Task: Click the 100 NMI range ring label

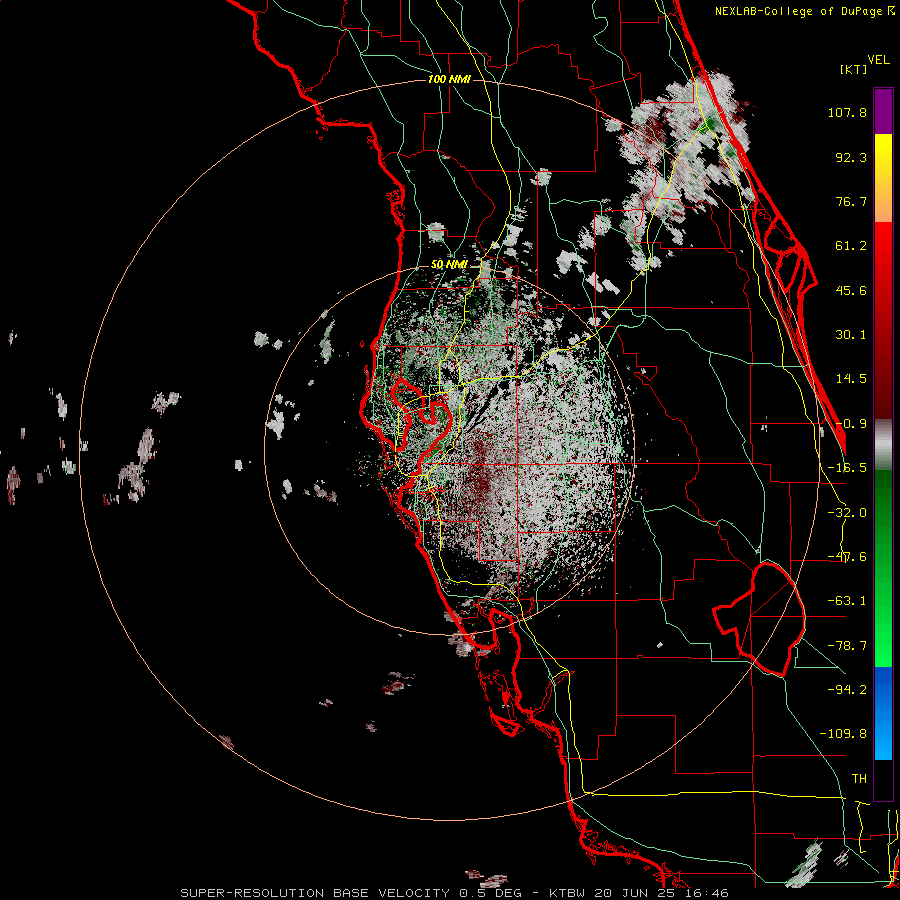Action: pyautogui.click(x=449, y=79)
